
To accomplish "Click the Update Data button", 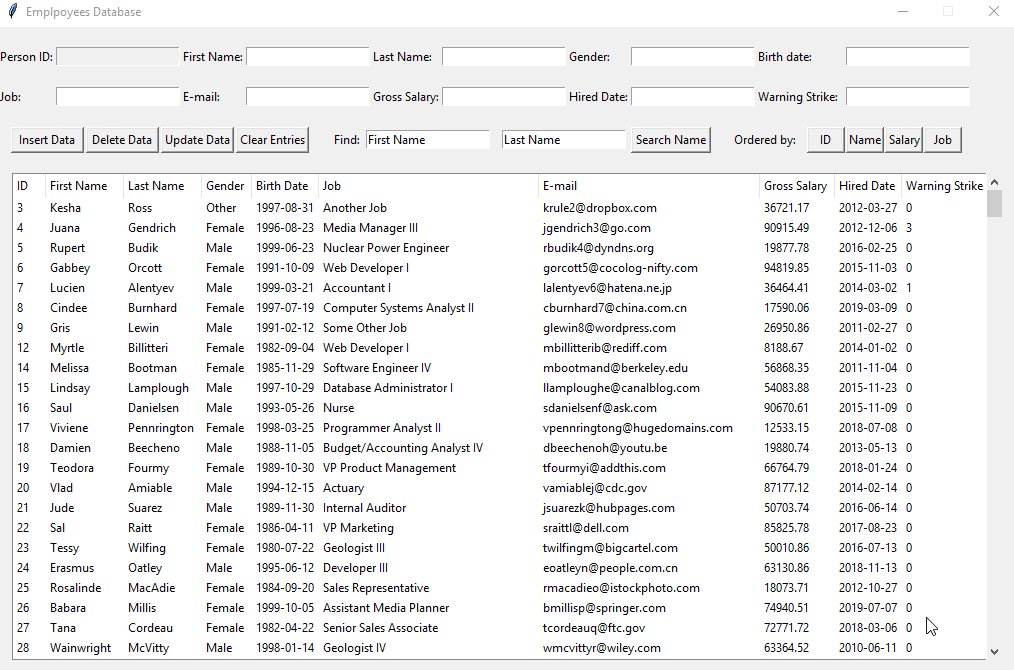I will 196,140.
